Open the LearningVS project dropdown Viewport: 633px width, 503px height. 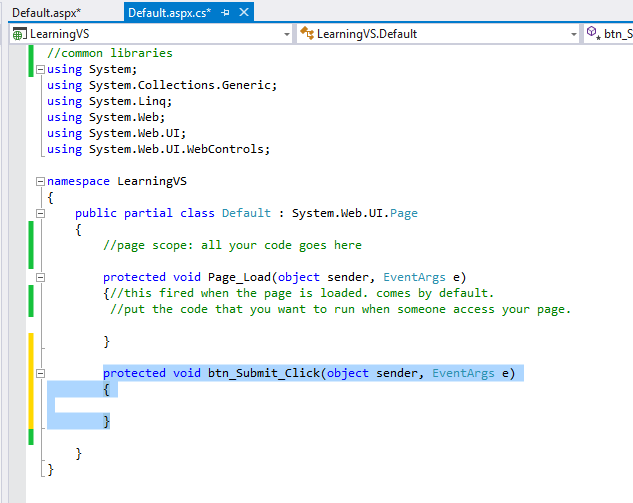click(286, 34)
